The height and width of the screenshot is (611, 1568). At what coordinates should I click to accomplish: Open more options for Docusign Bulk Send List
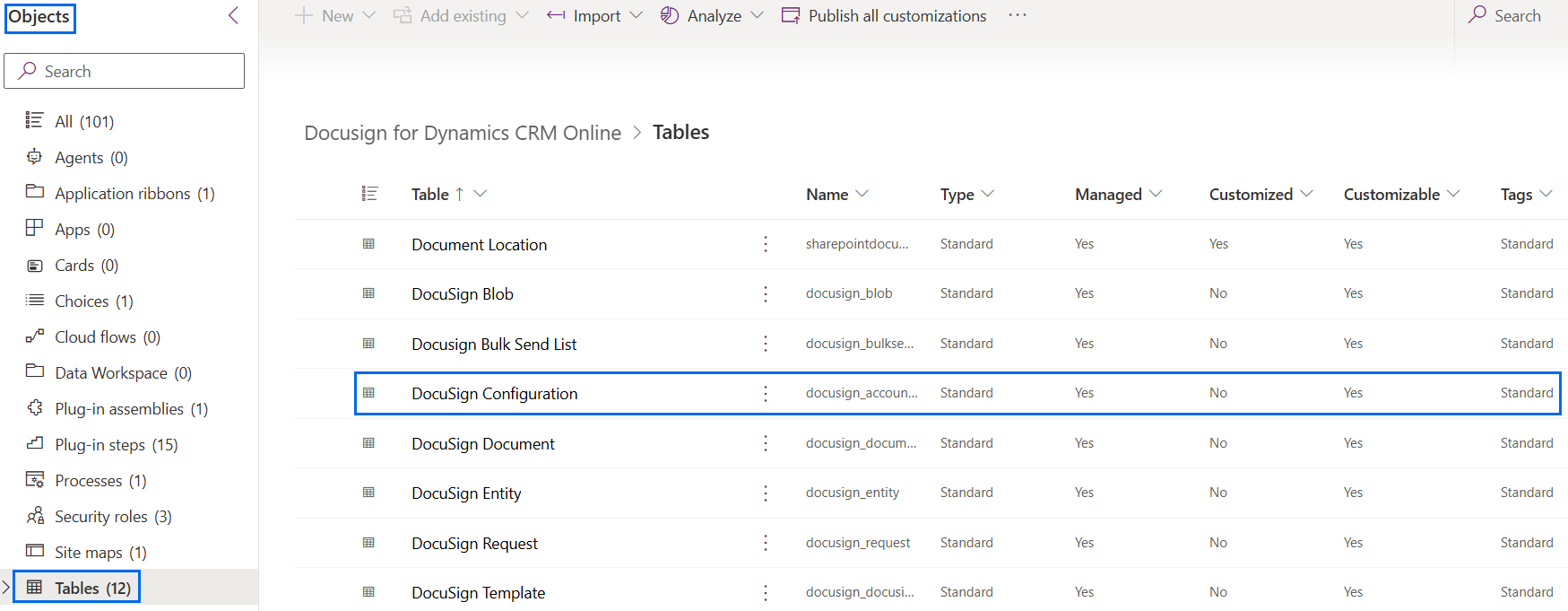coord(766,344)
